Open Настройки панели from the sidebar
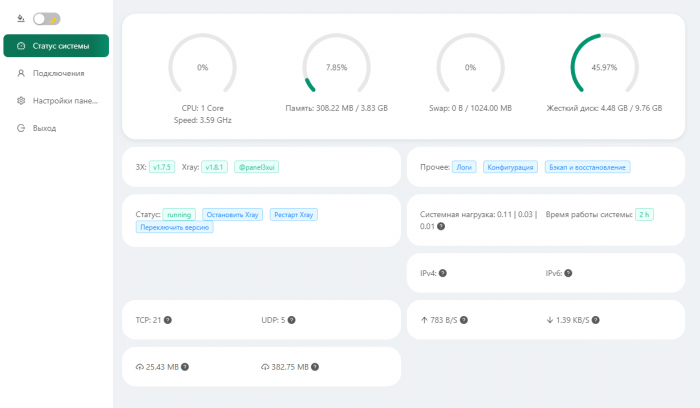The image size is (700, 408). (64, 100)
